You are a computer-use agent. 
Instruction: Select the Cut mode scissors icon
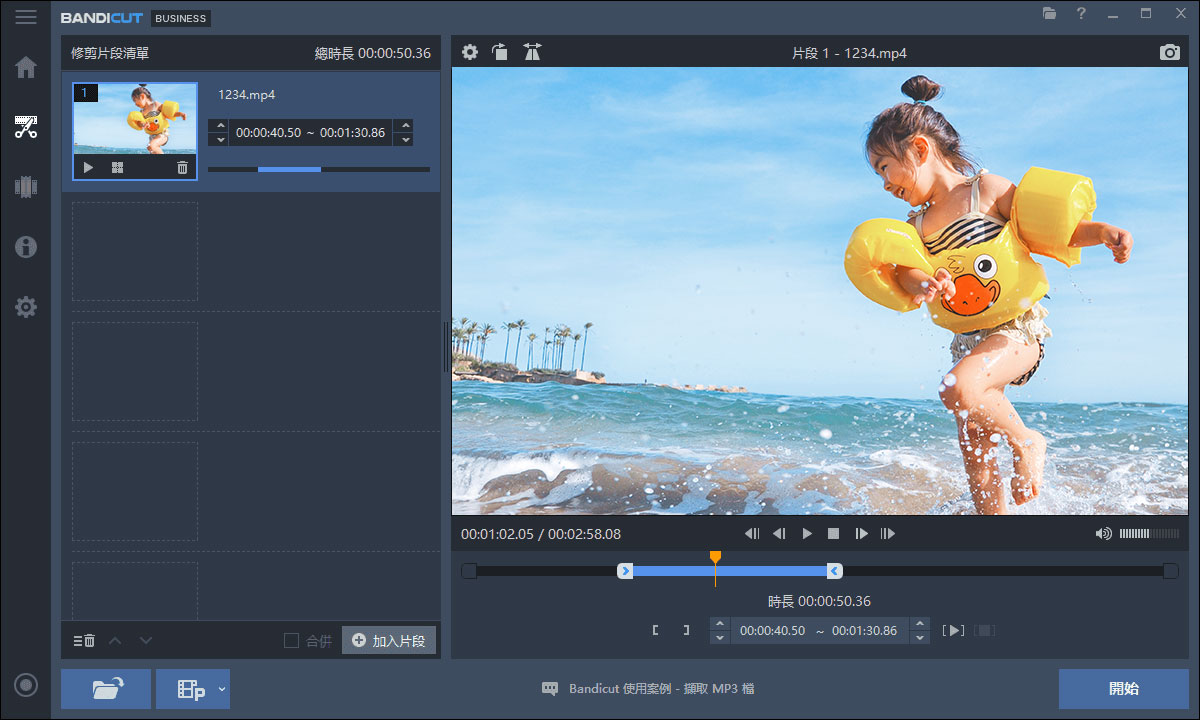[26, 127]
